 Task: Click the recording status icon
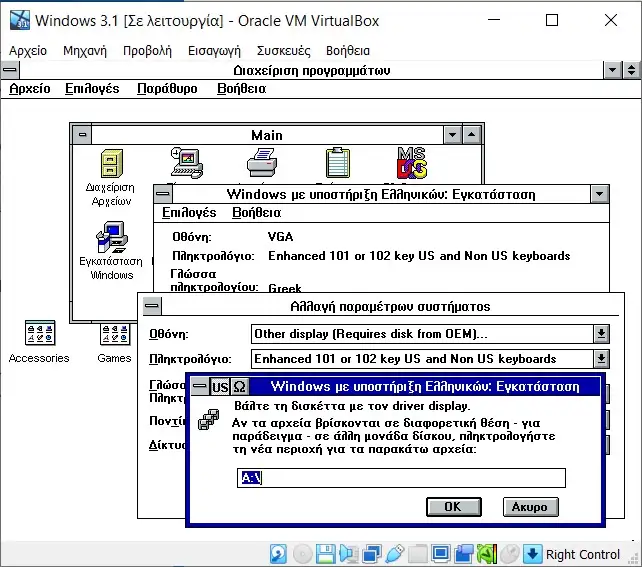464,554
